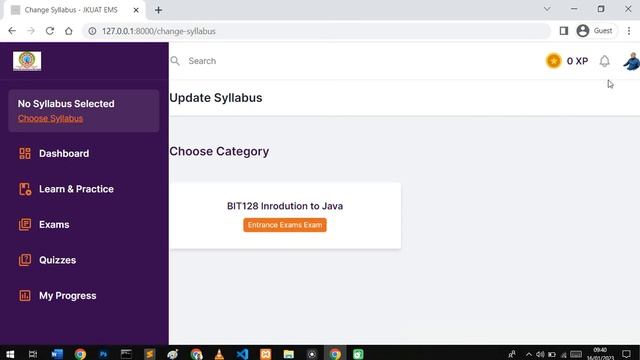Open Task View on taskbar

(x=33, y=354)
